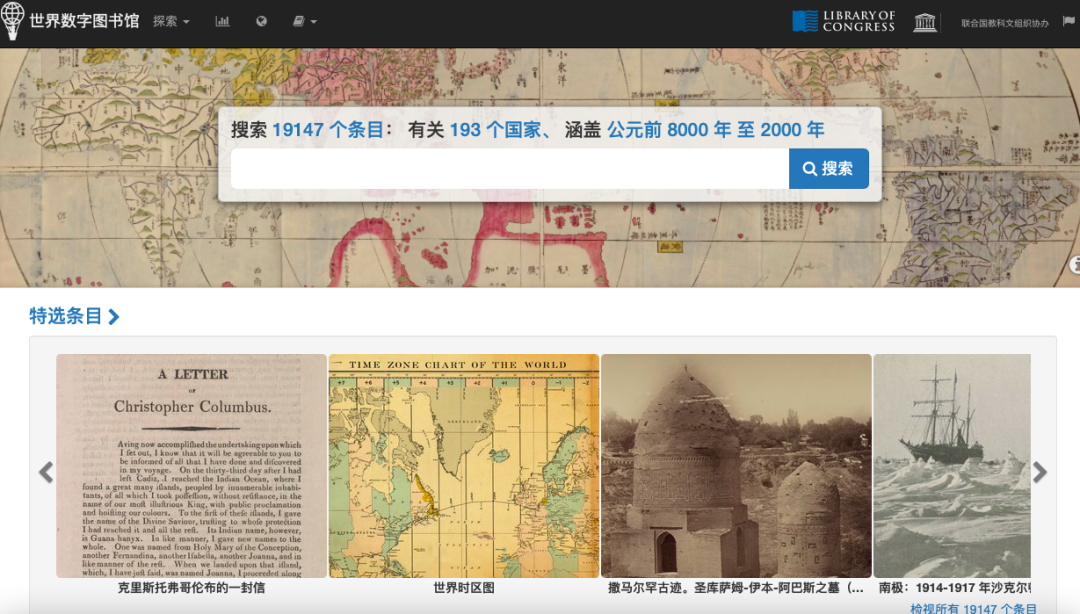Expand the book icon dropdown
Screen dimensions: 1080x614
pos(304,21)
